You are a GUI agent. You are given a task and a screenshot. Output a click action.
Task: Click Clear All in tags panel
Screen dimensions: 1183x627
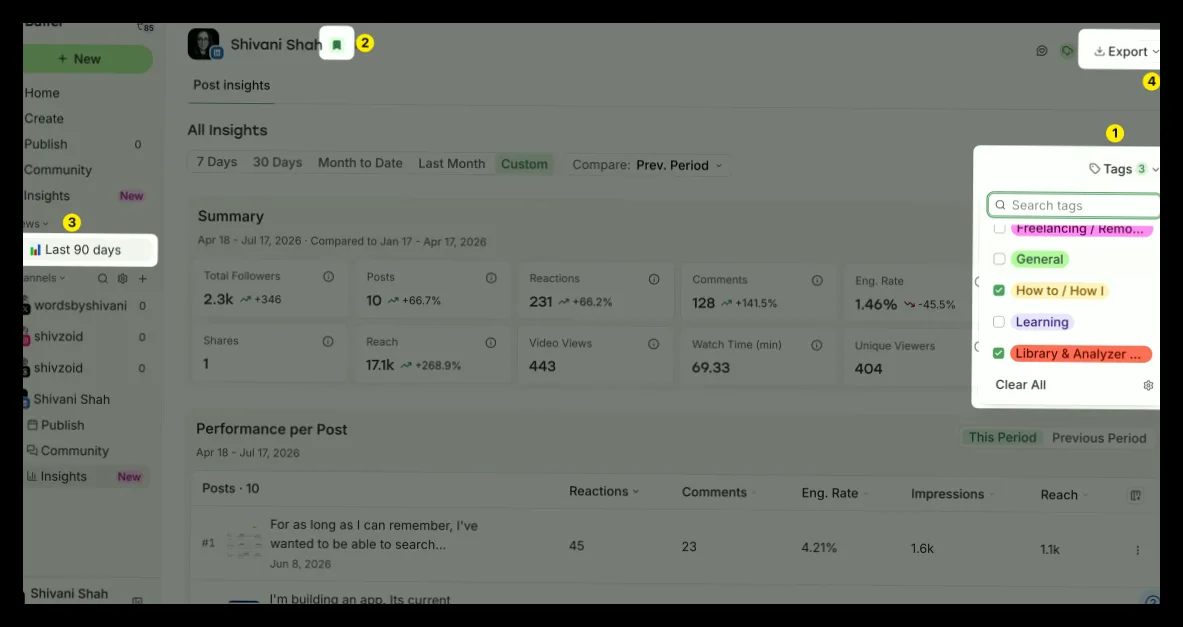(x=1020, y=385)
